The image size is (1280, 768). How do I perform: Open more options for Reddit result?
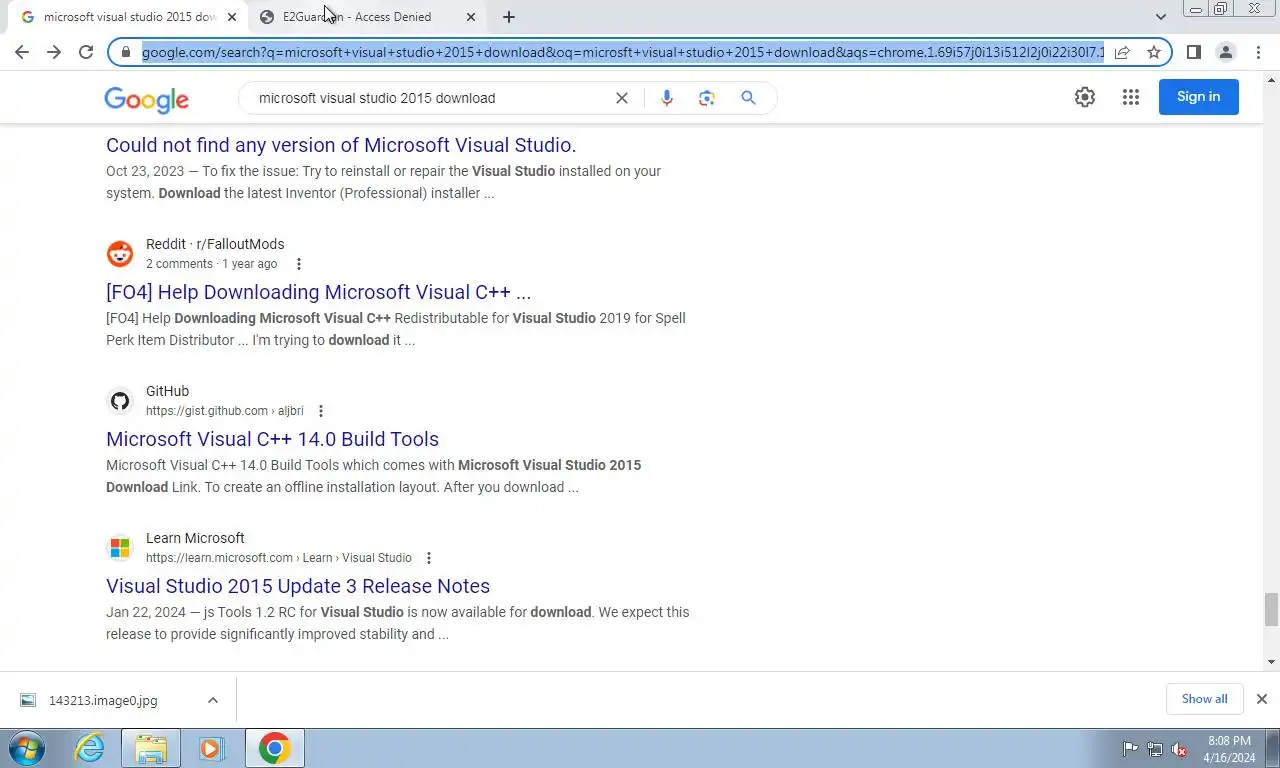[x=298, y=264]
